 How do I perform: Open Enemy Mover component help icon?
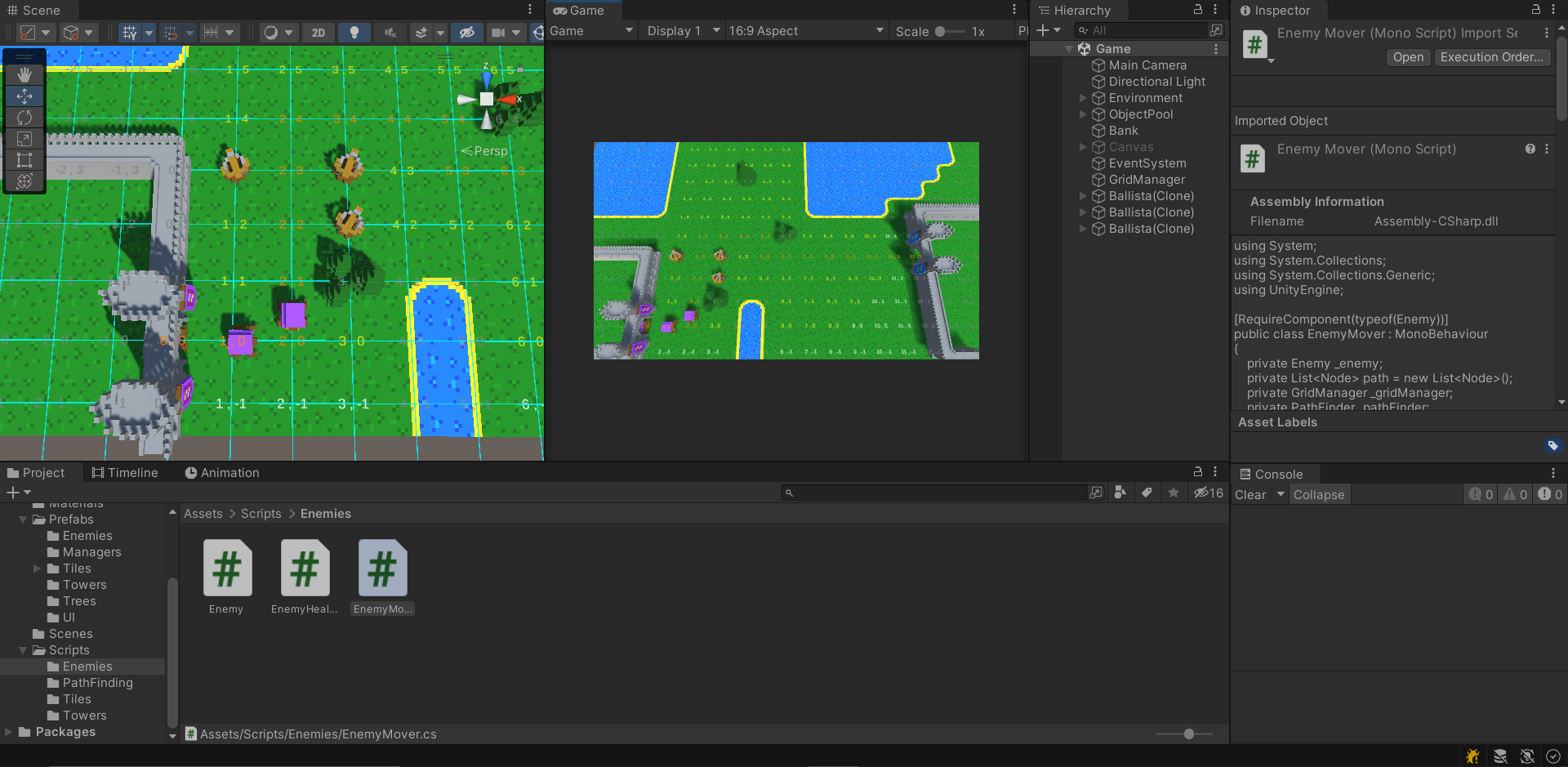click(x=1530, y=149)
